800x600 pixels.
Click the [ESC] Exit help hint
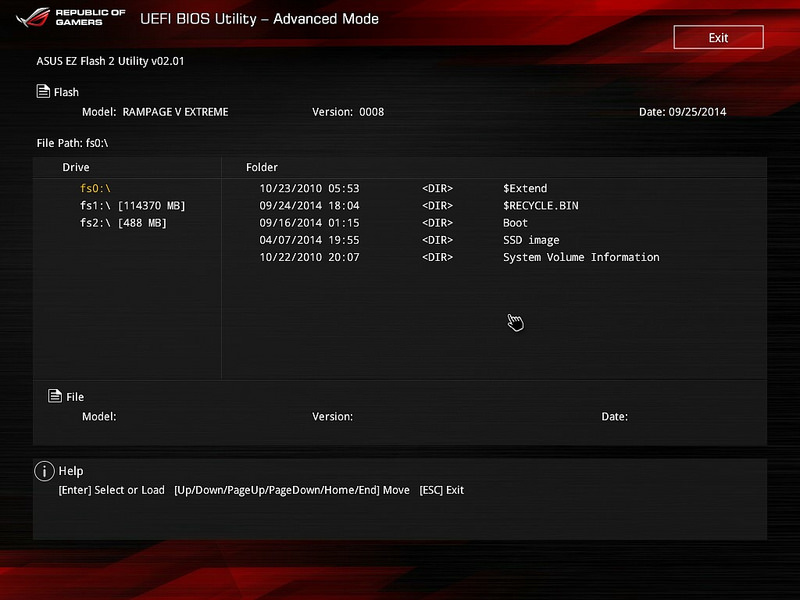(441, 490)
